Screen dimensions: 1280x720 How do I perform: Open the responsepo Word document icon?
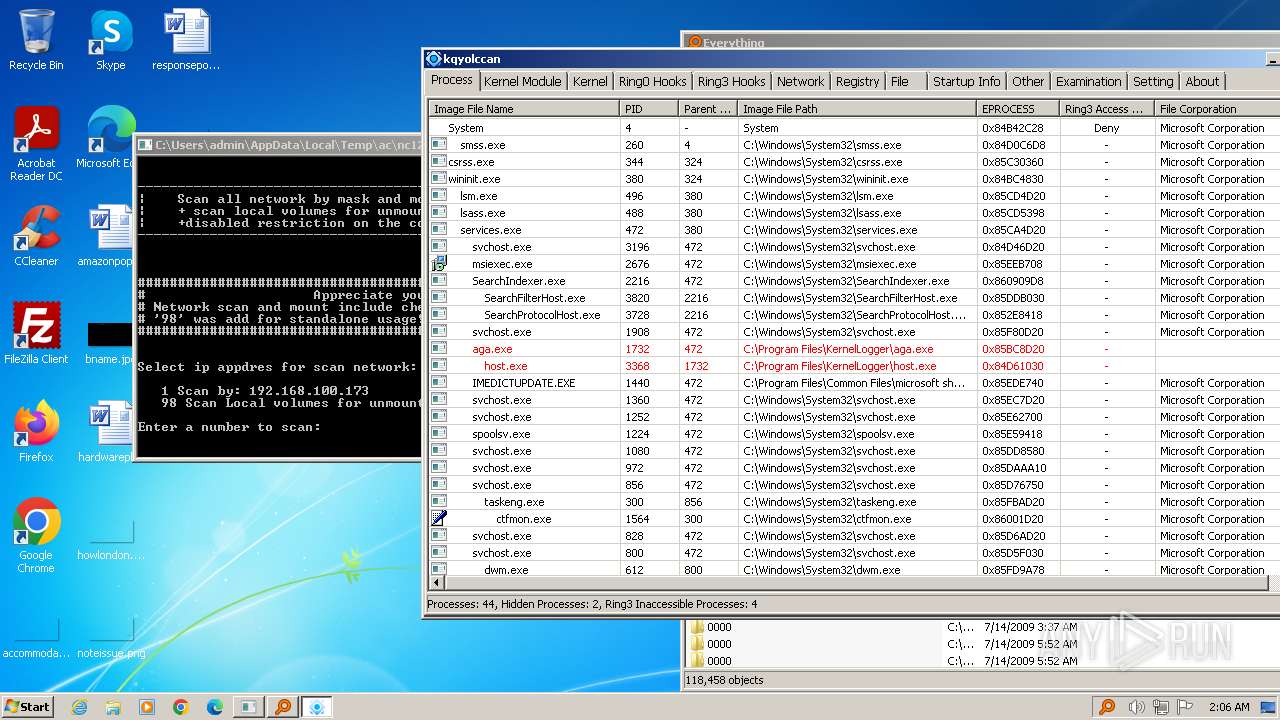point(186,40)
